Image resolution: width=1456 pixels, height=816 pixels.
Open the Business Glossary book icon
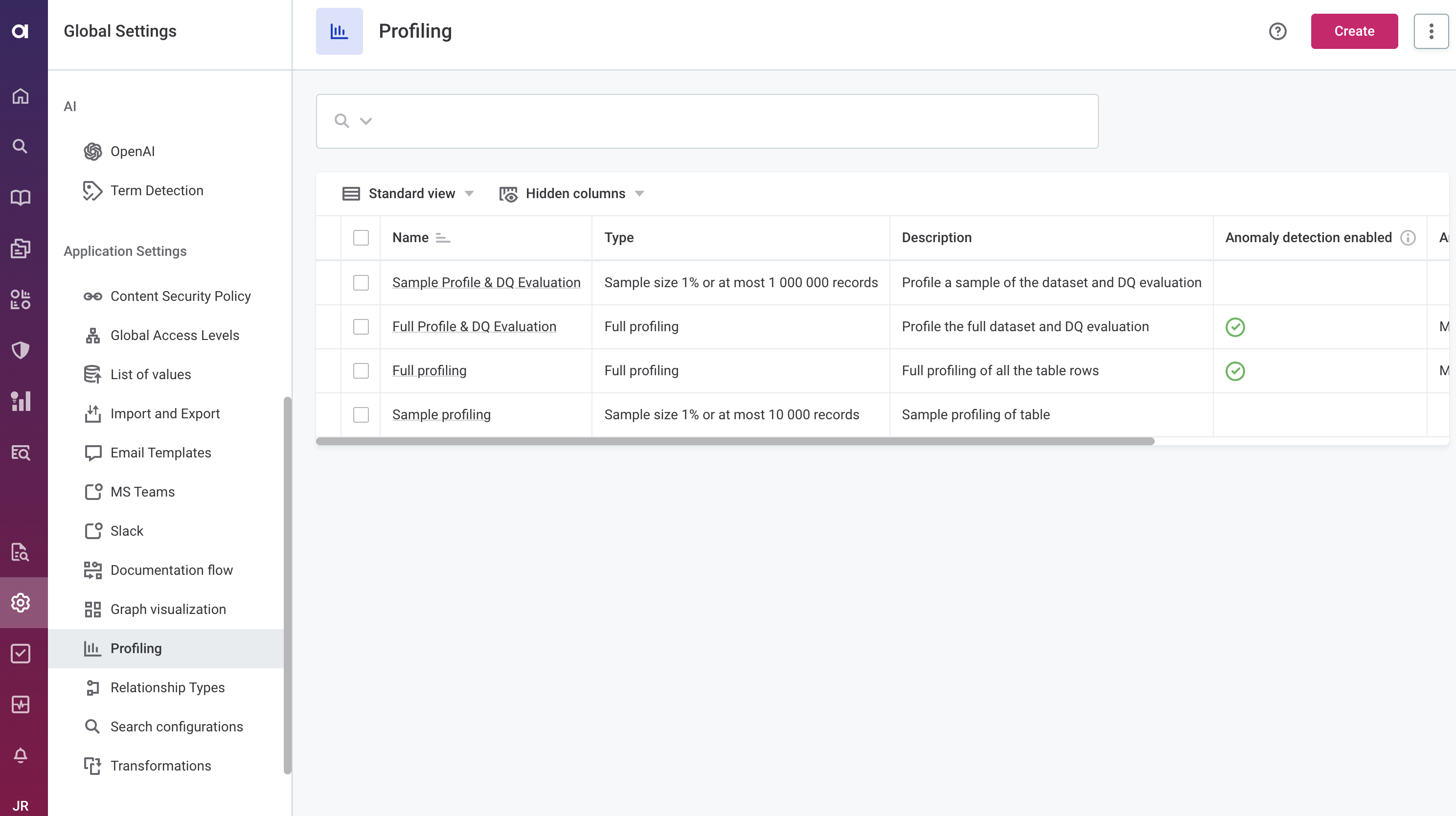[x=21, y=197]
